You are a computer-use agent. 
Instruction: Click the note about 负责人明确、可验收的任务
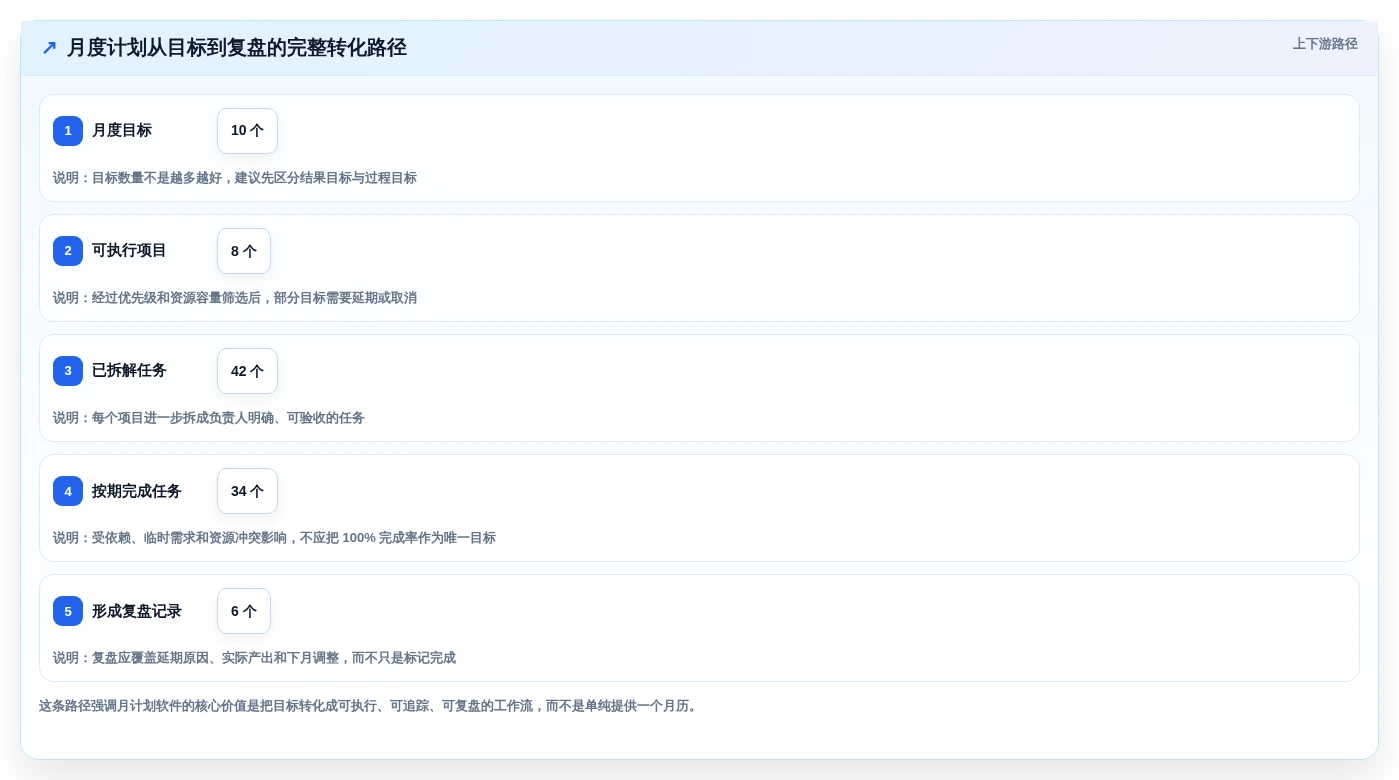click(209, 418)
